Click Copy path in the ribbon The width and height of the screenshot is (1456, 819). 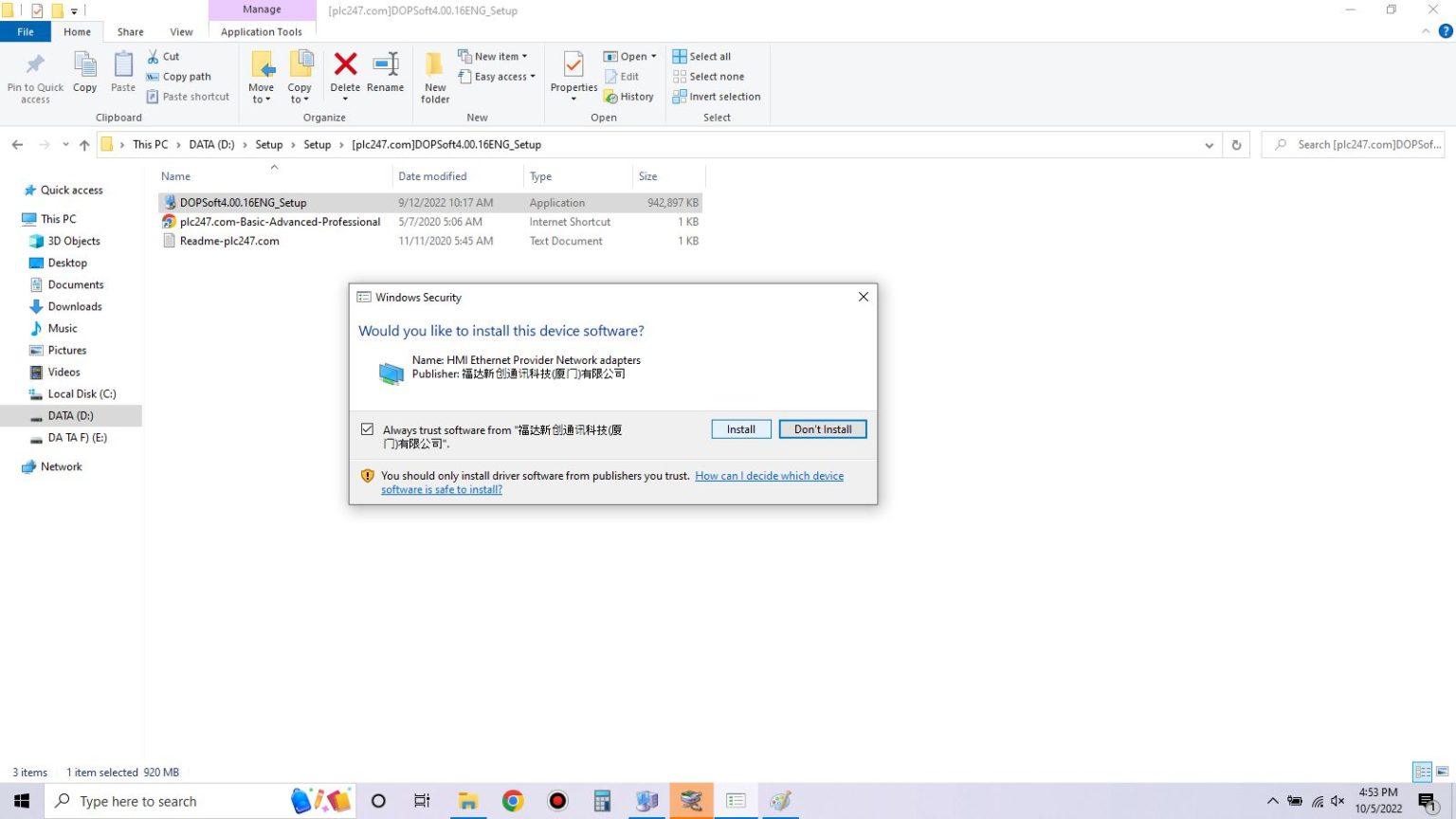pyautogui.click(x=178, y=77)
